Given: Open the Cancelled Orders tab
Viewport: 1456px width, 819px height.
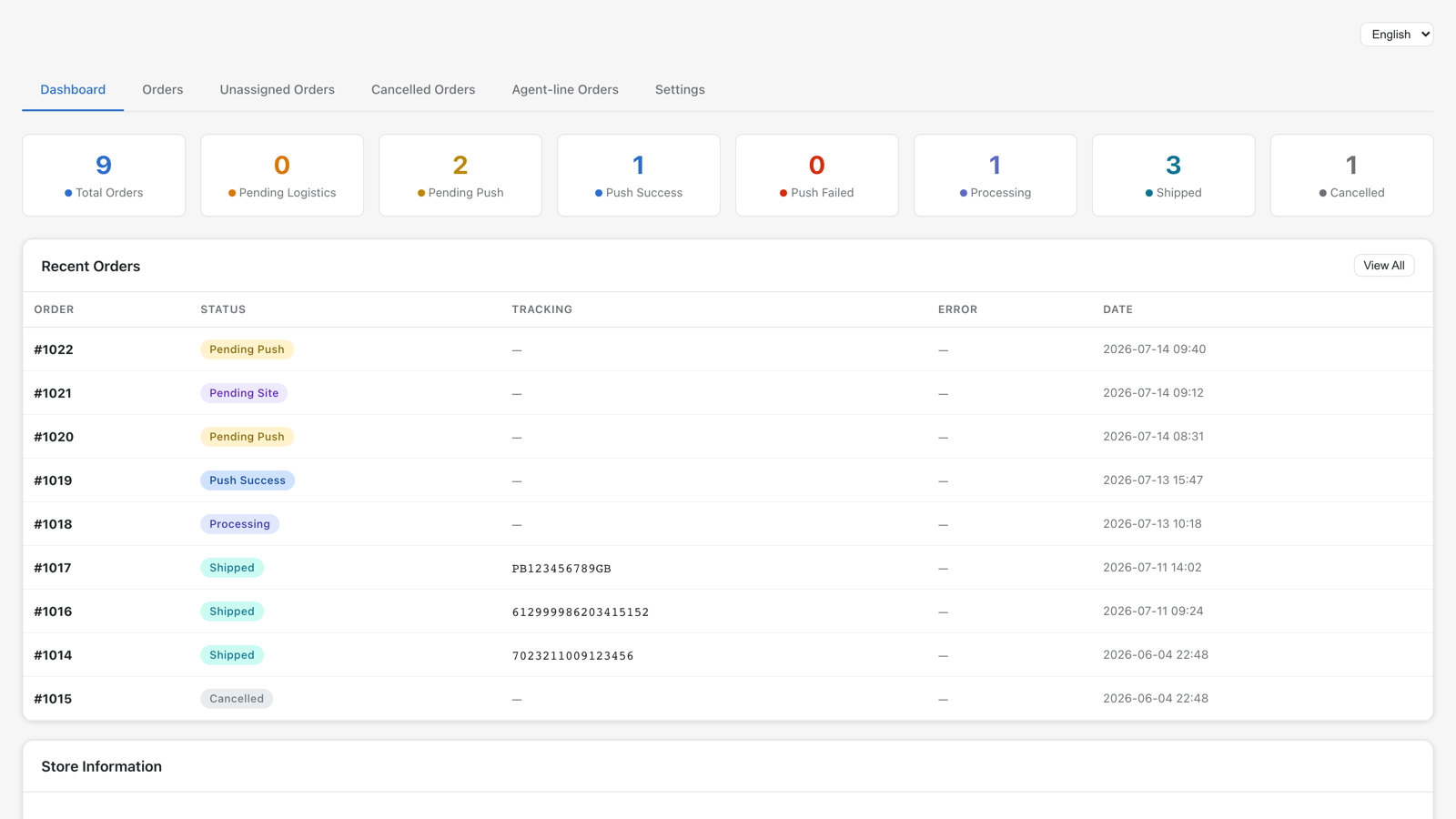Looking at the screenshot, I should (x=423, y=89).
